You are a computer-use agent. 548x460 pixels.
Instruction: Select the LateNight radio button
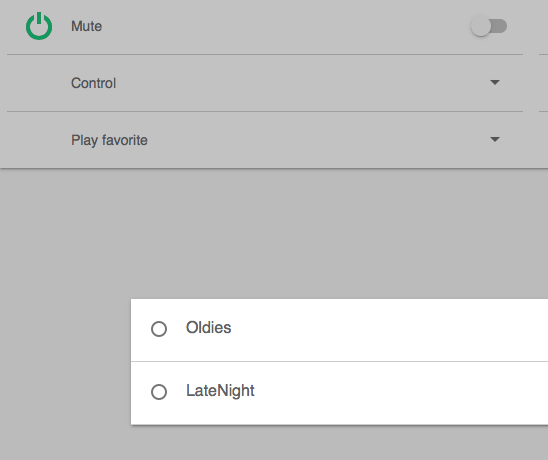tap(159, 392)
